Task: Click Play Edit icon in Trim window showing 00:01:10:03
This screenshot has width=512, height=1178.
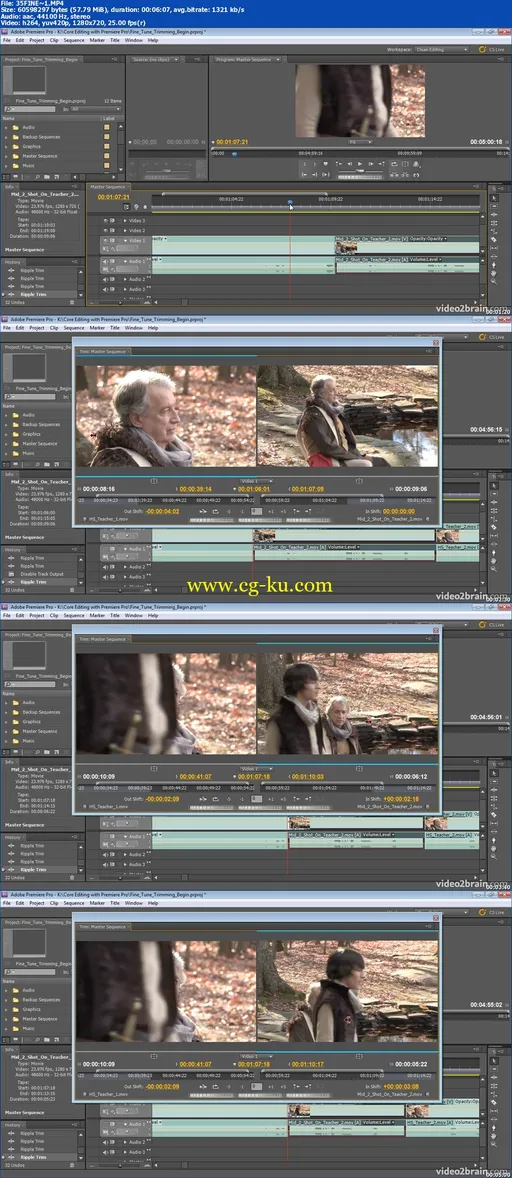Action: pos(202,799)
